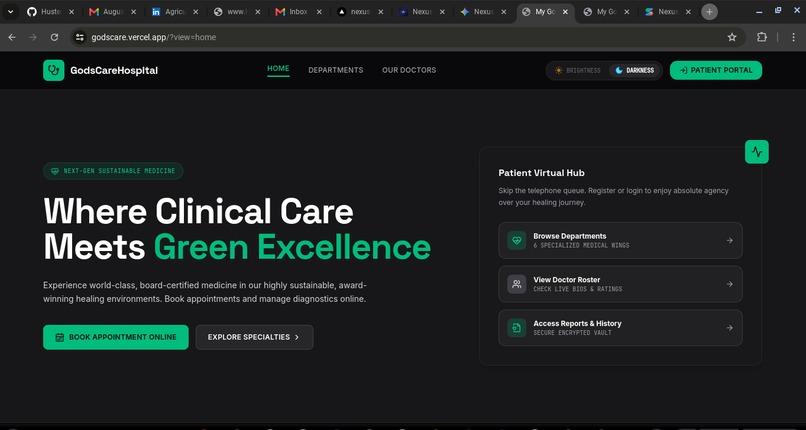Open the HOME nav item
The image size is (806, 430).
pos(278,69)
